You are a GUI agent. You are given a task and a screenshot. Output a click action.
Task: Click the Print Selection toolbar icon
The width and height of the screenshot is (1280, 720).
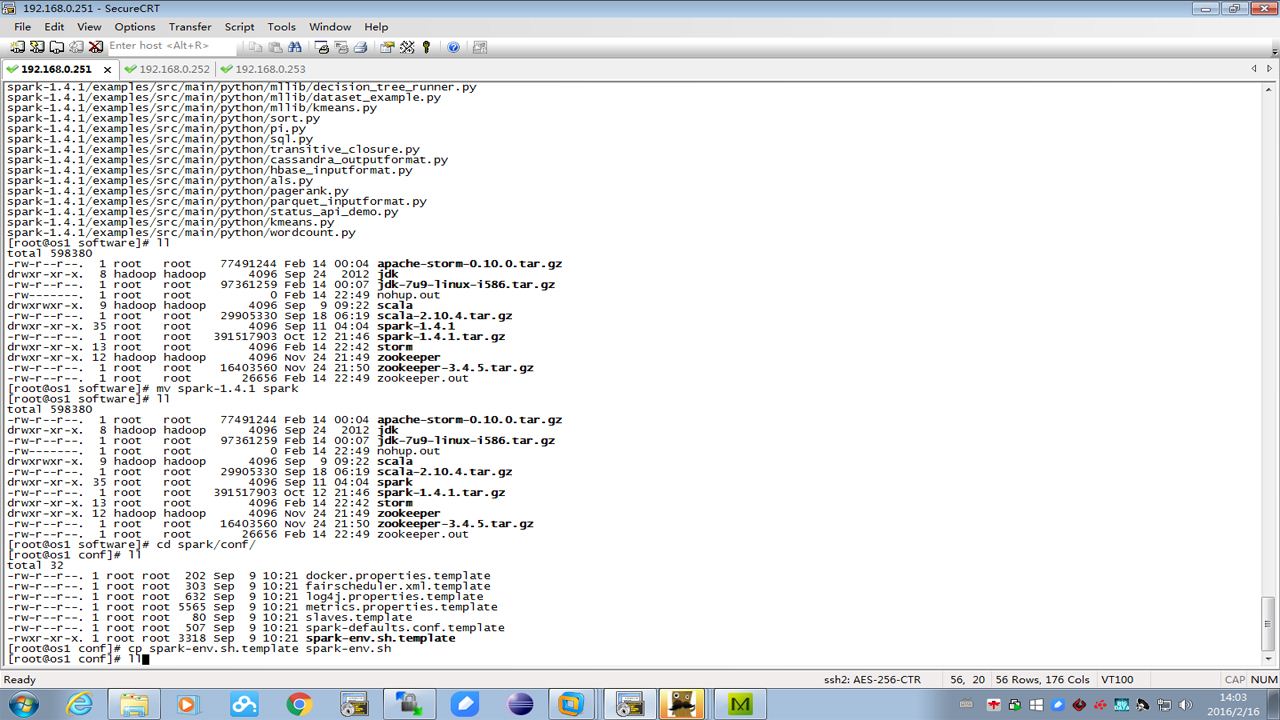pyautogui.click(x=341, y=47)
